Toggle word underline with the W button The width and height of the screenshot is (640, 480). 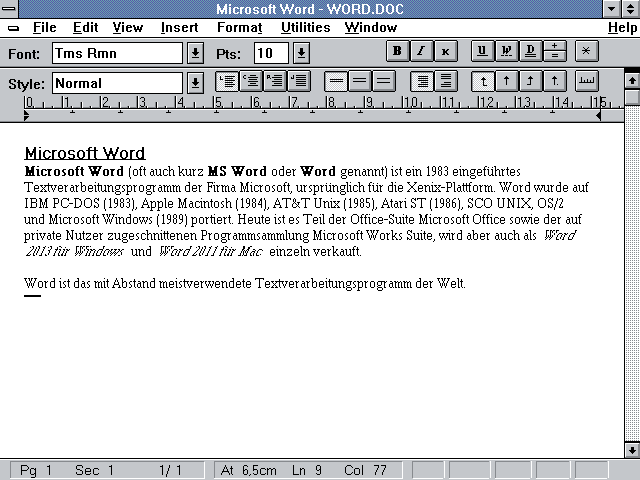tap(507, 51)
